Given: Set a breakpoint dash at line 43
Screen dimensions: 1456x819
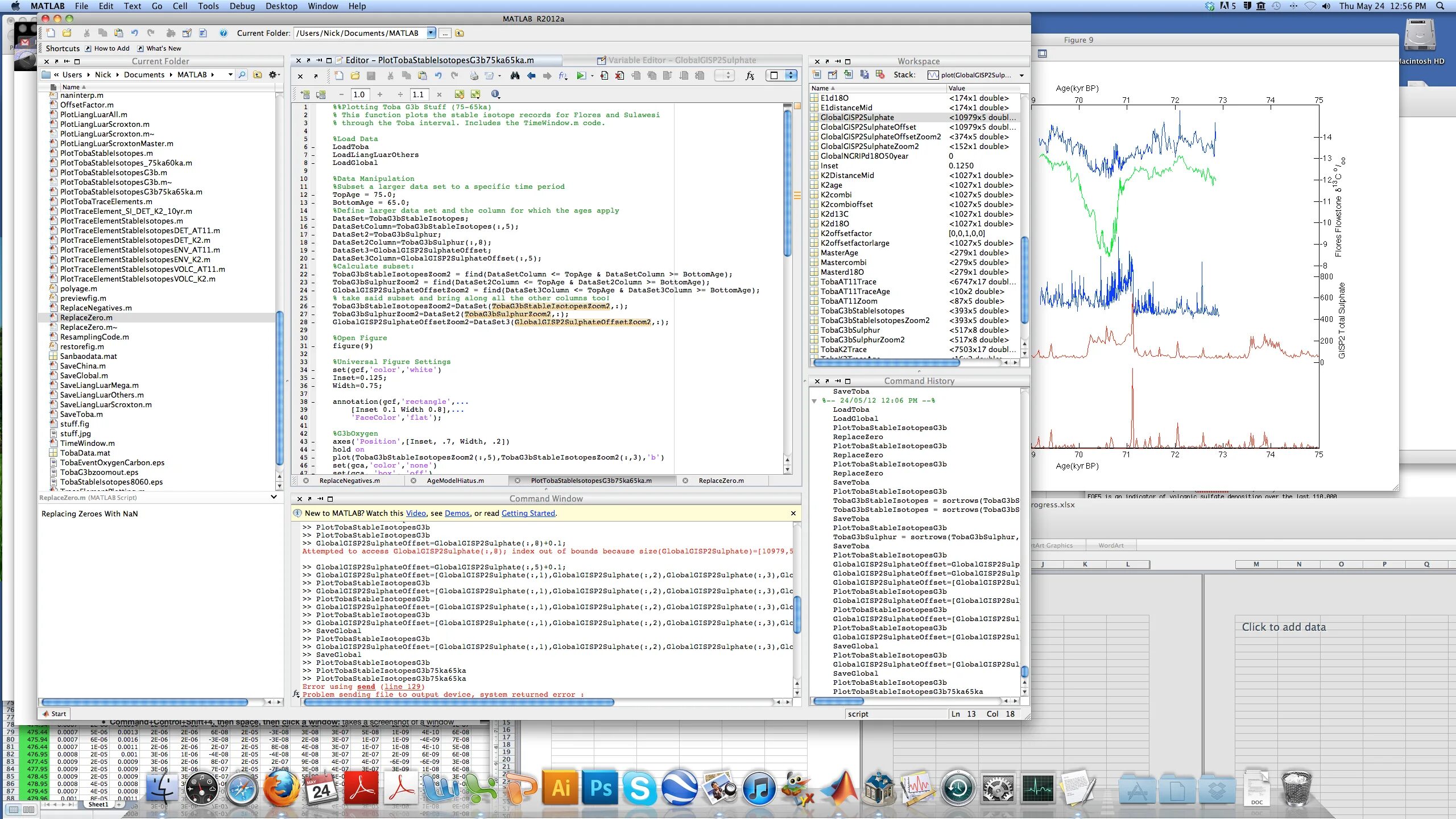Looking at the screenshot, I should tap(313, 441).
